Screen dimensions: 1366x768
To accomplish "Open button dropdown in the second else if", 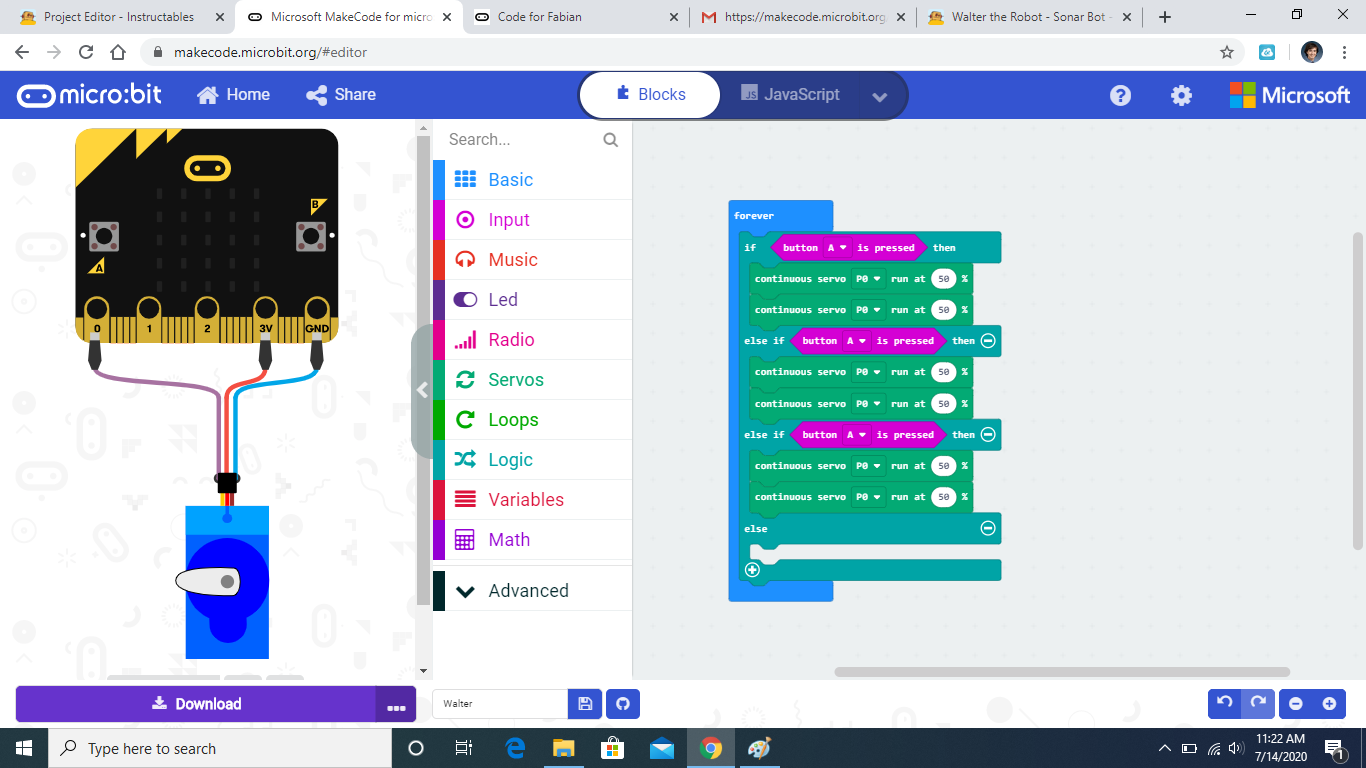I will [x=856, y=435].
